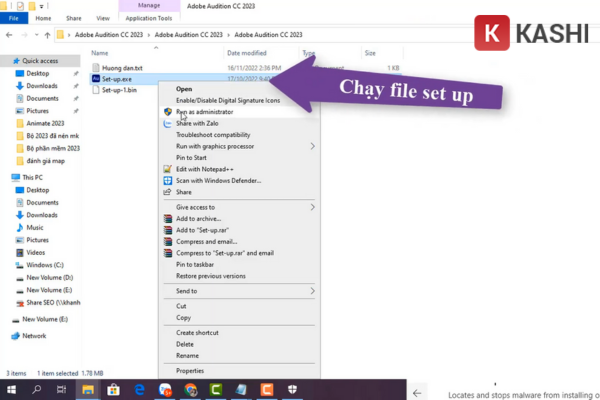Open Zalo app on taskbar
This screenshot has height=400, width=600.
165,390
